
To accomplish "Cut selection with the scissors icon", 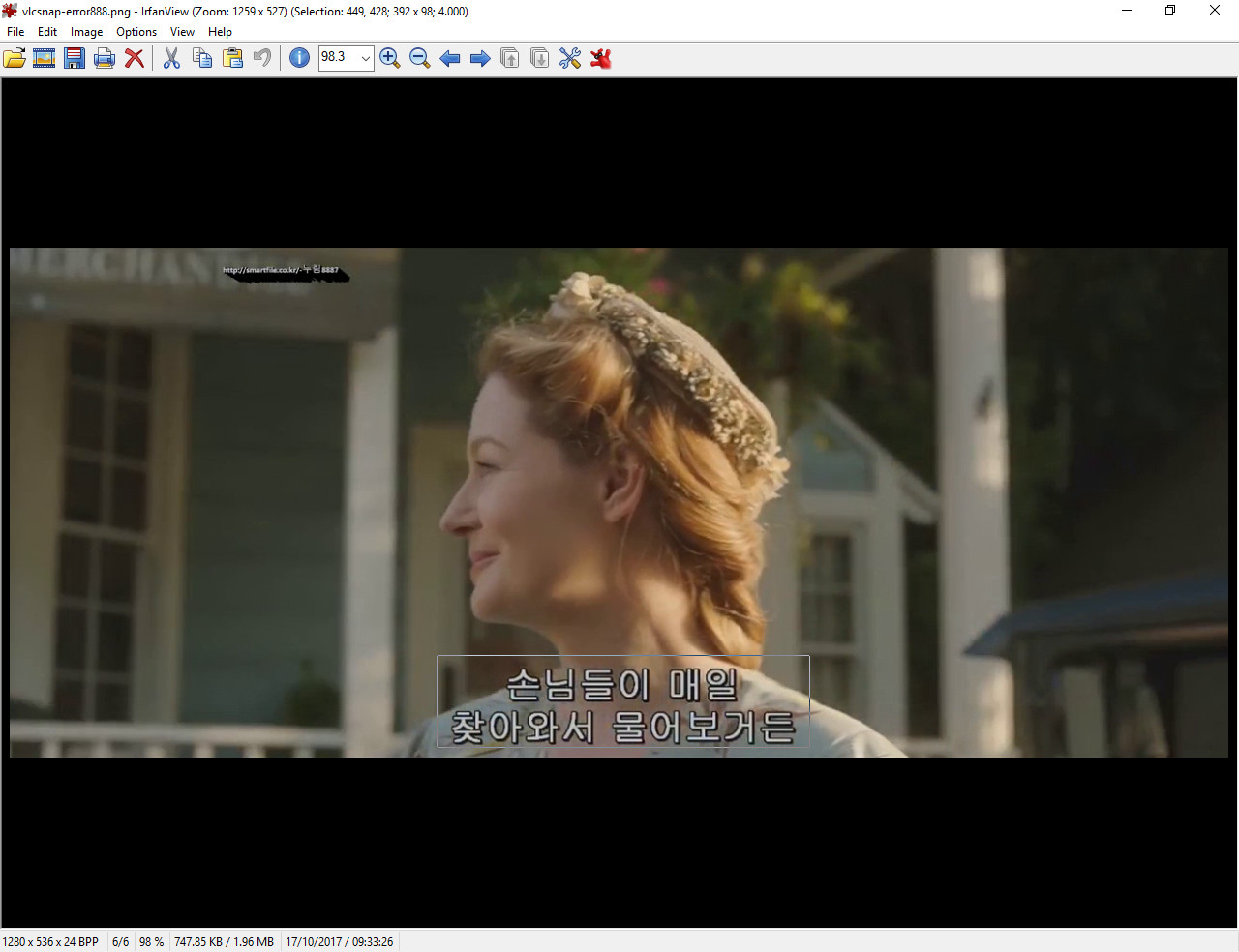I will 172,58.
